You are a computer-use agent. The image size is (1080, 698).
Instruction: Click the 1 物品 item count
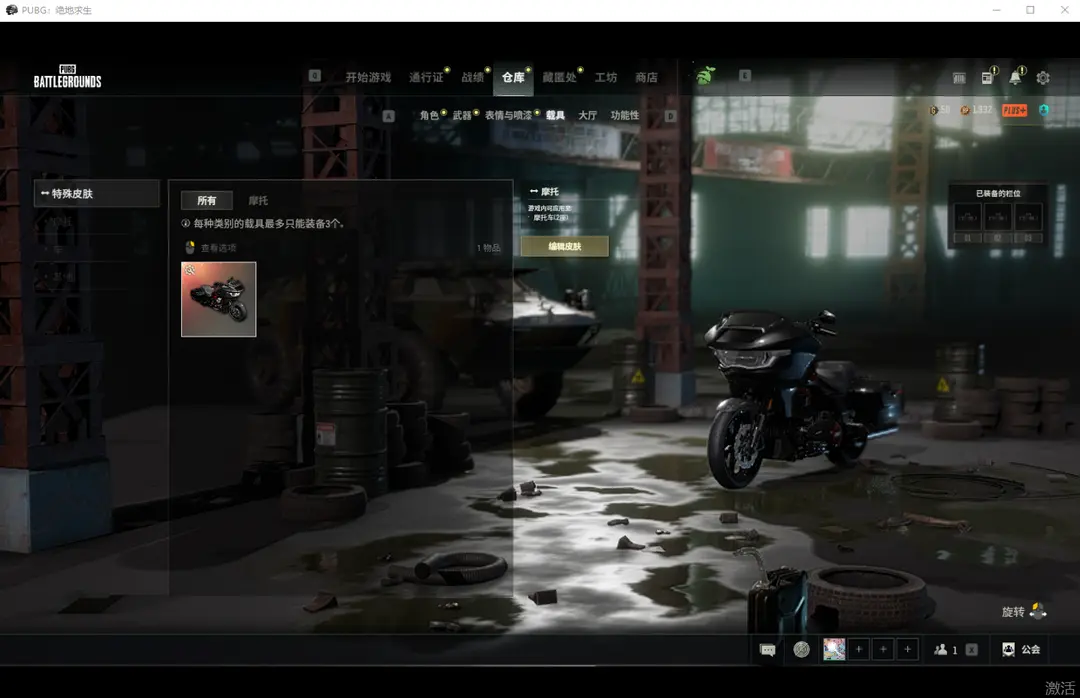tap(488, 248)
